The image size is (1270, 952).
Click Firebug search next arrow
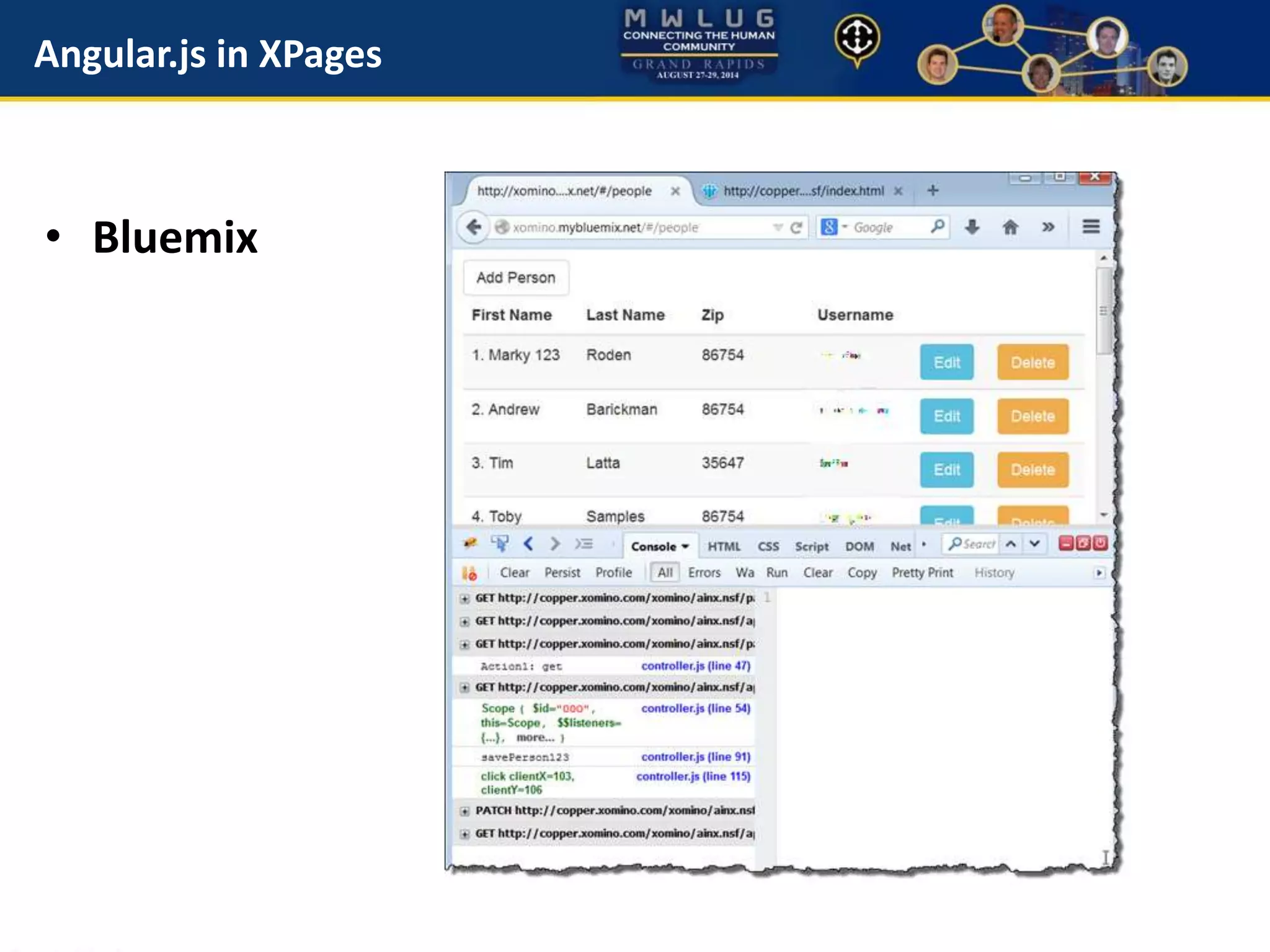click(x=1034, y=544)
